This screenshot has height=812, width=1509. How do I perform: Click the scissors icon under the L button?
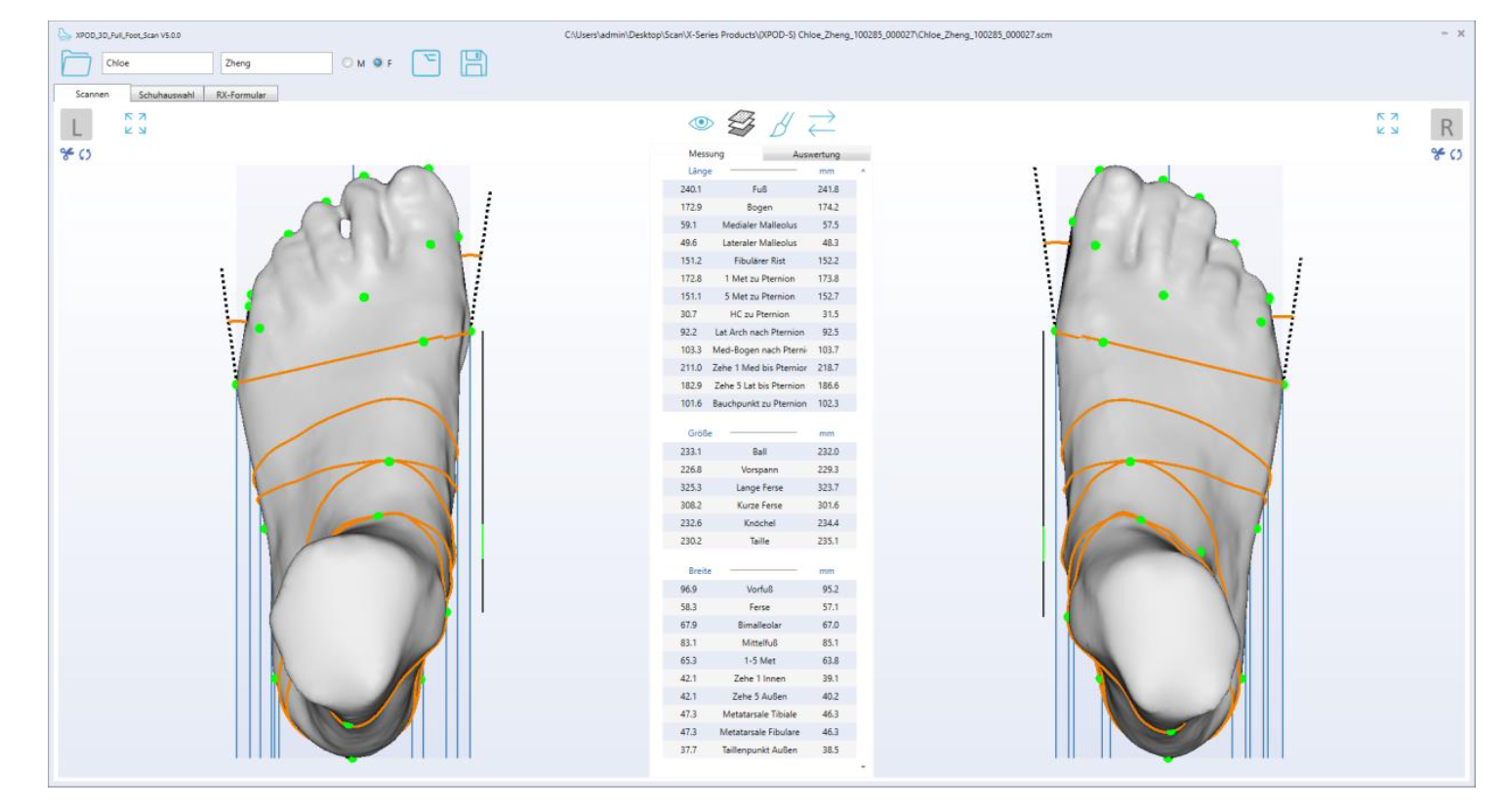coord(66,154)
